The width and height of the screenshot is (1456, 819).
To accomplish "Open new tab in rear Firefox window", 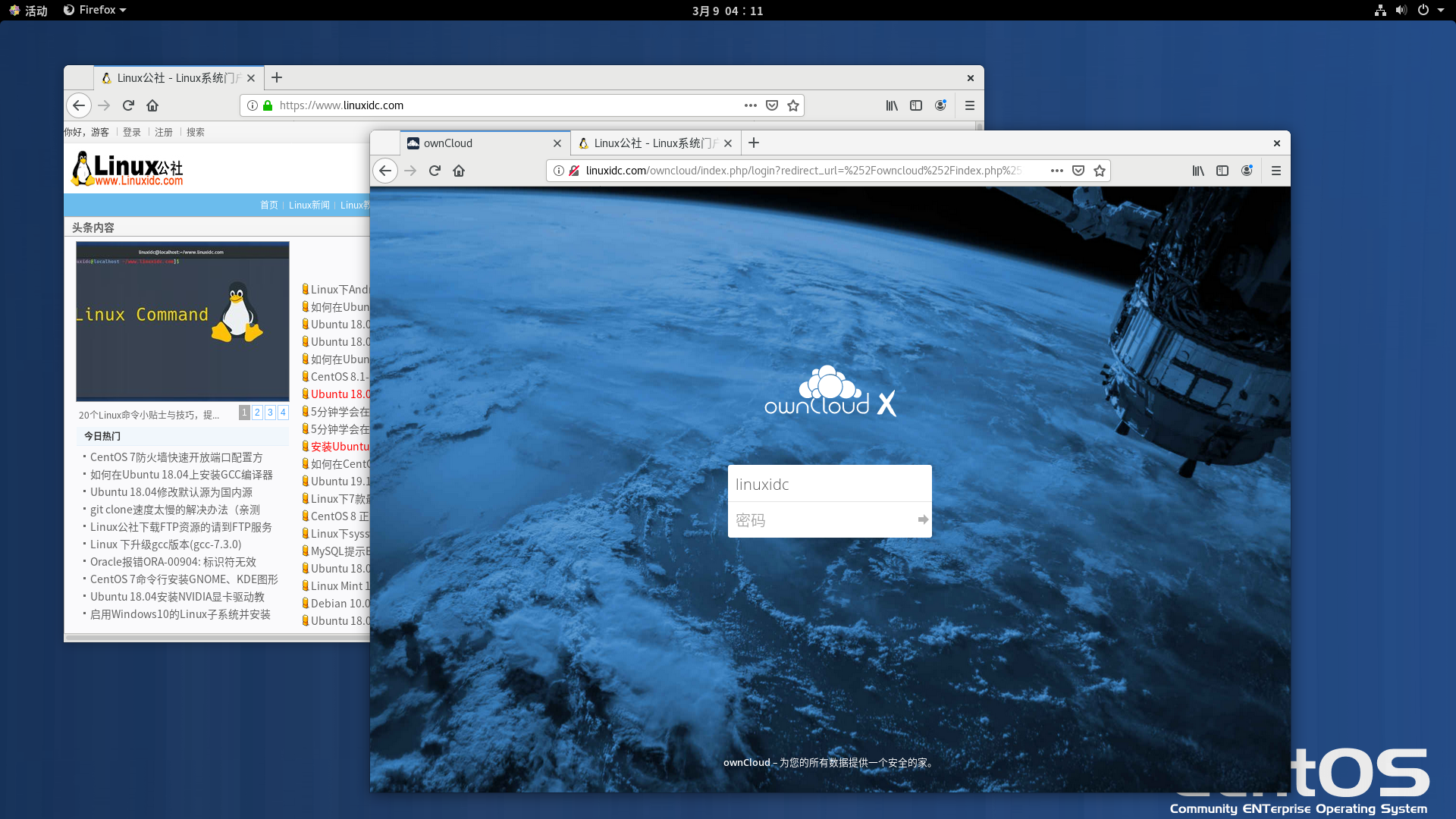I will point(277,77).
